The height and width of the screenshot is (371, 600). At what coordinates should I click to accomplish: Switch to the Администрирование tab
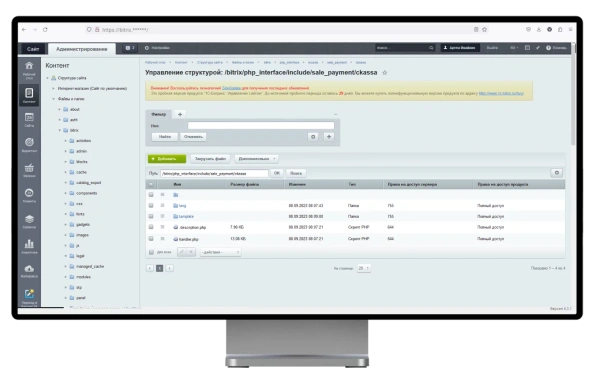click(82, 49)
